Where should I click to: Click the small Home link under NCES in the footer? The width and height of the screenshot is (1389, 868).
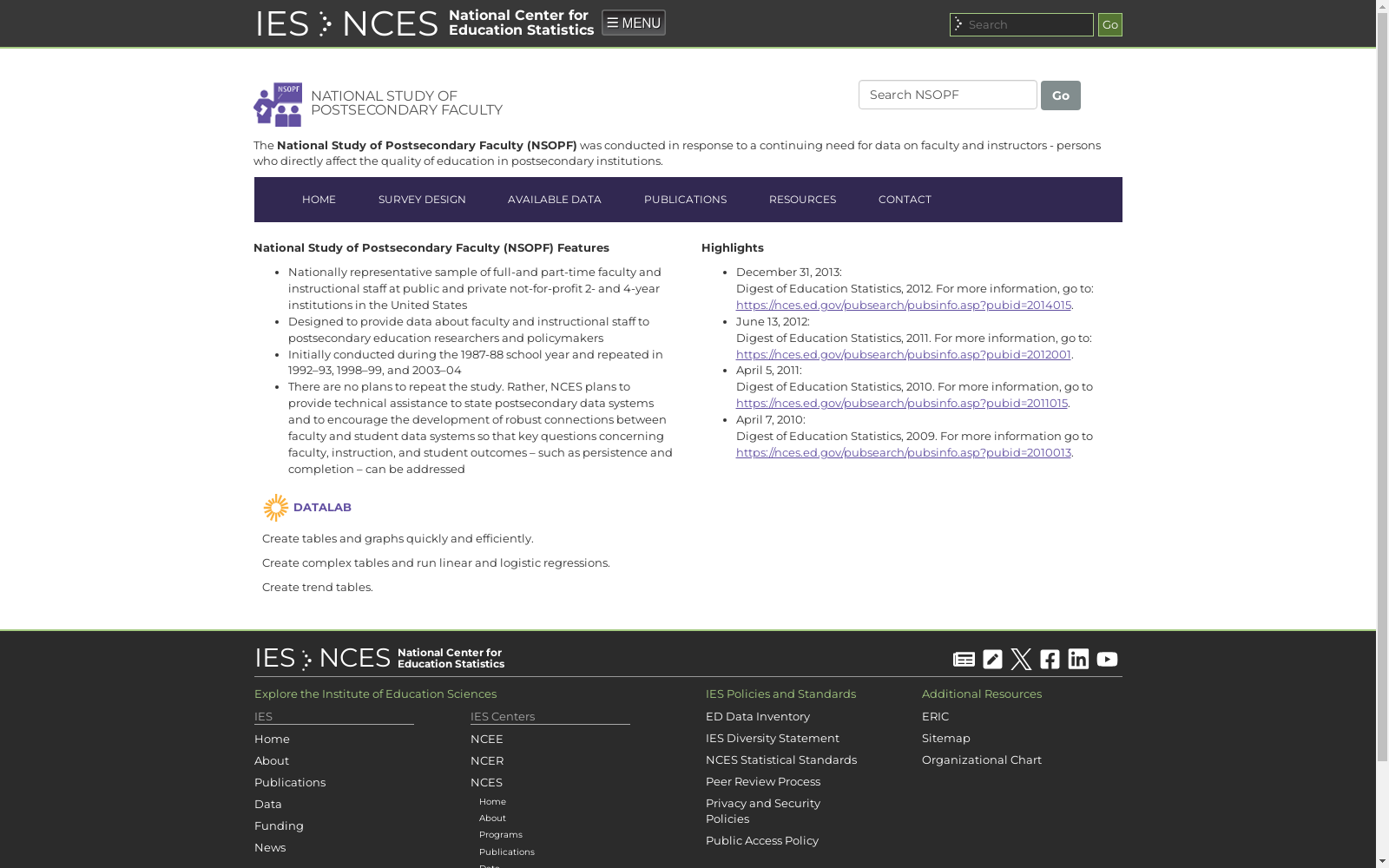pyautogui.click(x=492, y=802)
